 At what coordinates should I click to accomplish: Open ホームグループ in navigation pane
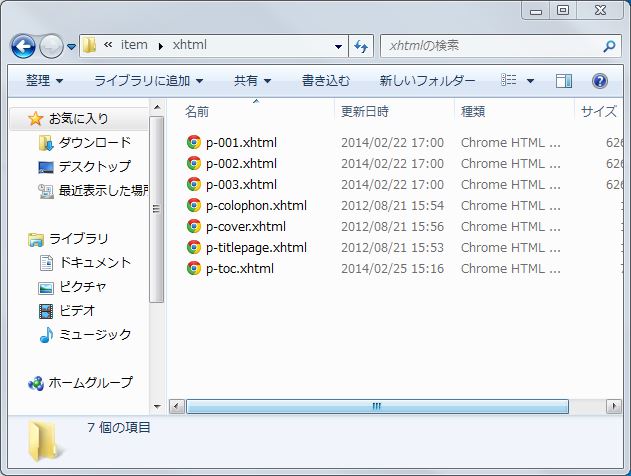[90, 383]
